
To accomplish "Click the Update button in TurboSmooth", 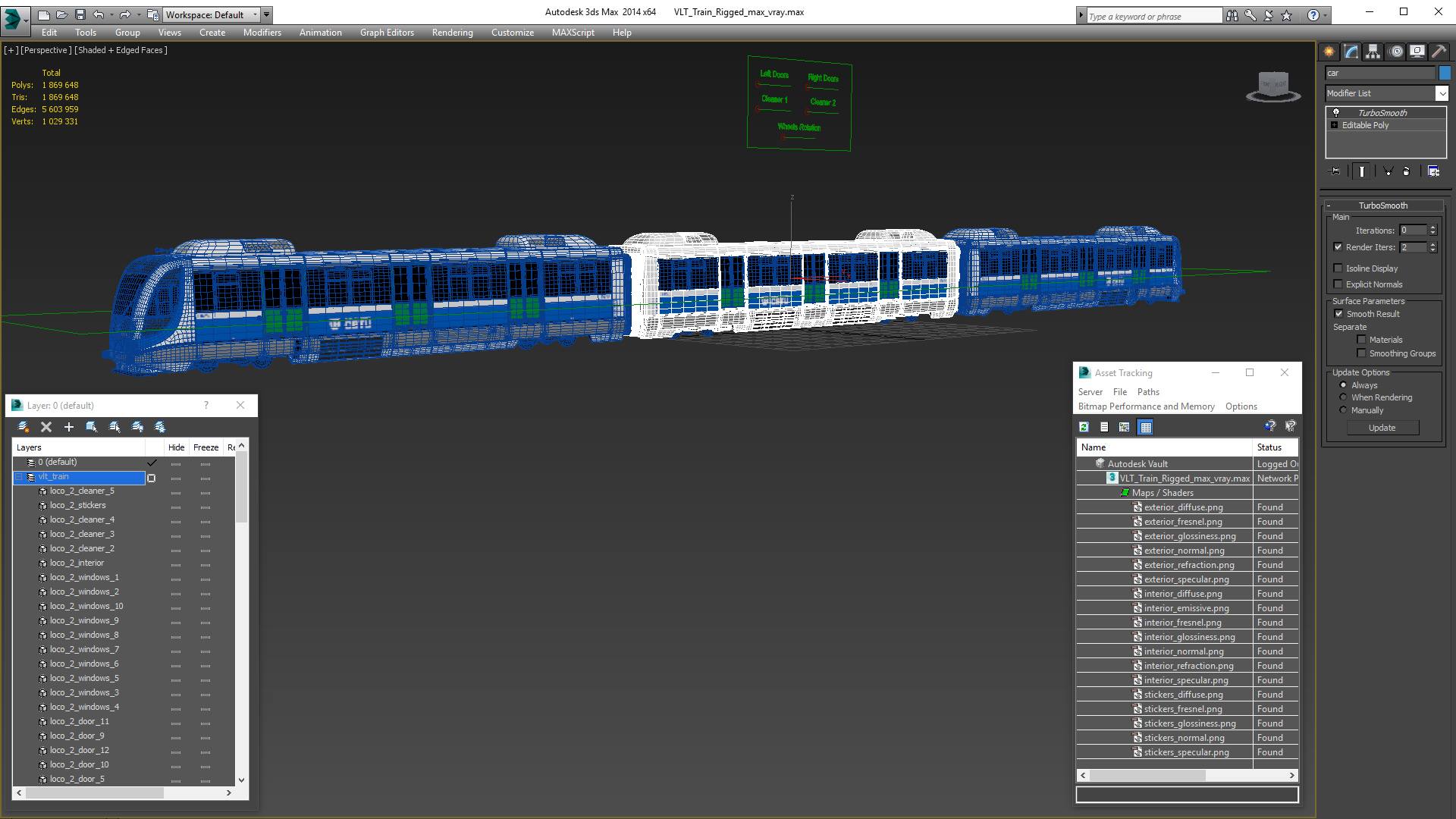I will tap(1382, 428).
